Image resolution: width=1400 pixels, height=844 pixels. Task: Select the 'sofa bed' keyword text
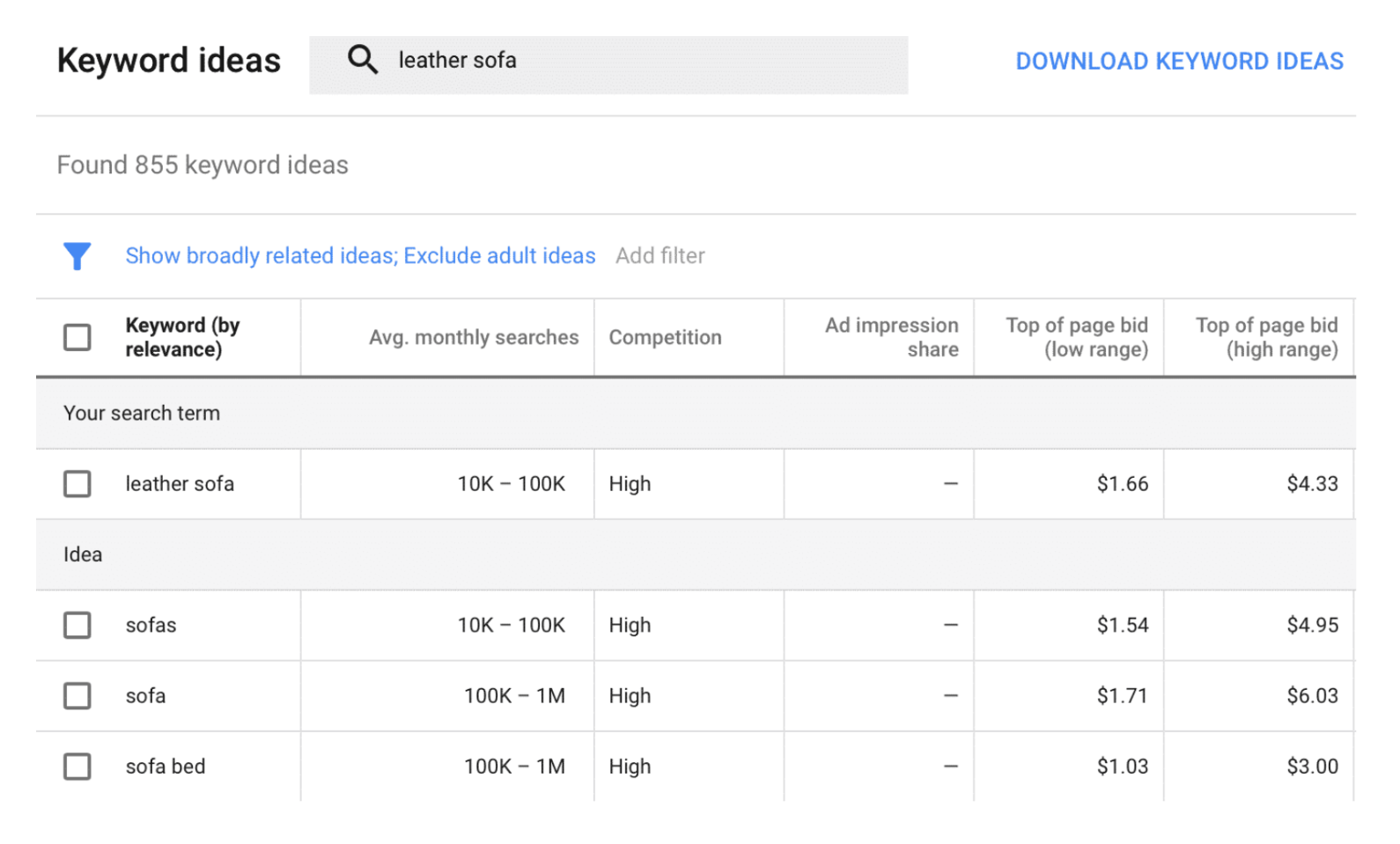click(x=166, y=767)
